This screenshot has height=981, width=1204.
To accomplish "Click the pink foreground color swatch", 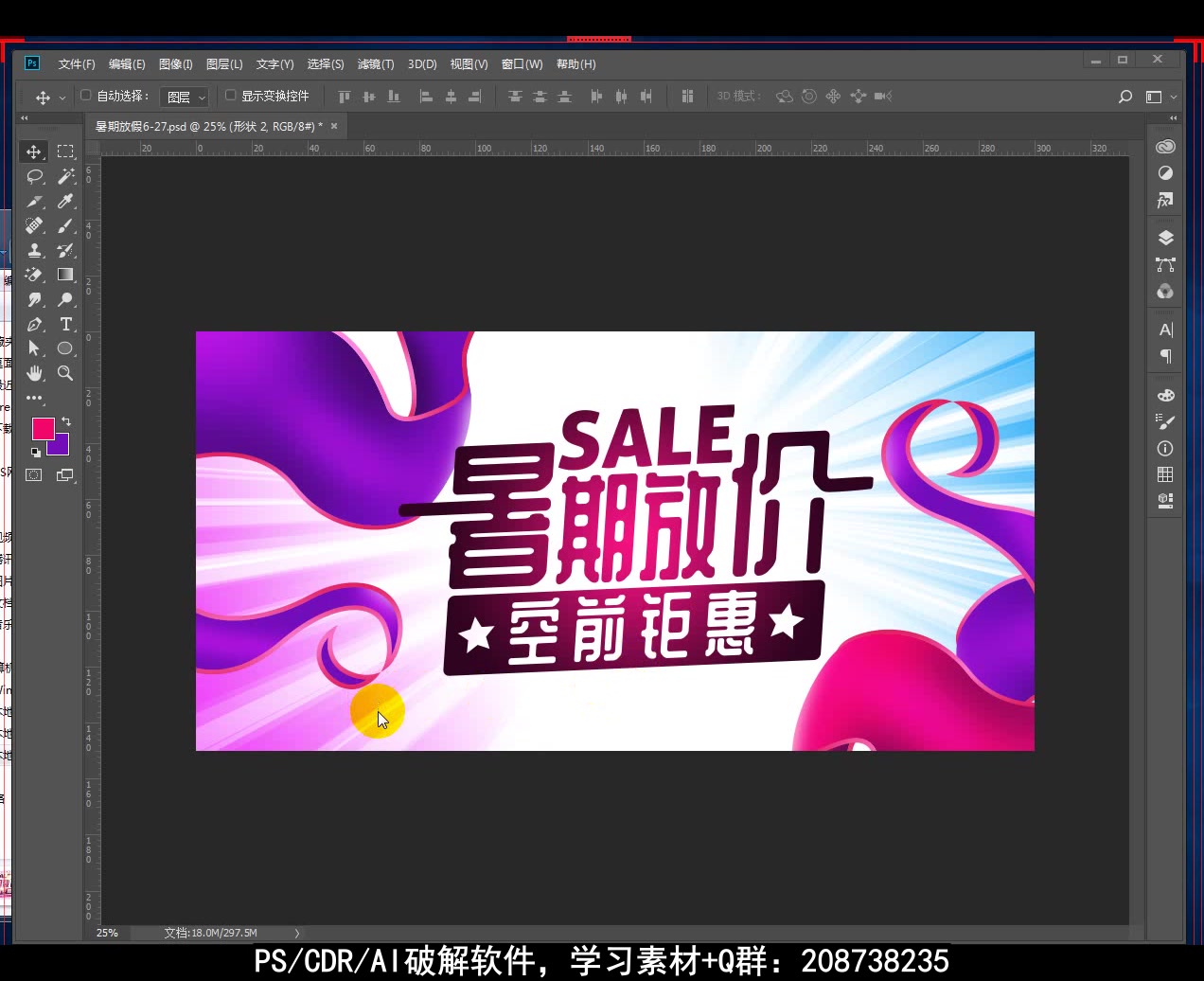I will coord(45,429).
